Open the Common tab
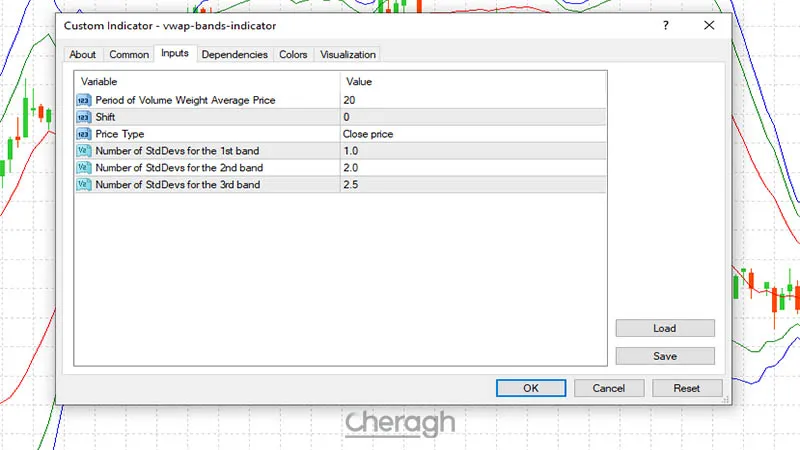Screen dimensions: 800x450 pyautogui.click(x=129, y=55)
